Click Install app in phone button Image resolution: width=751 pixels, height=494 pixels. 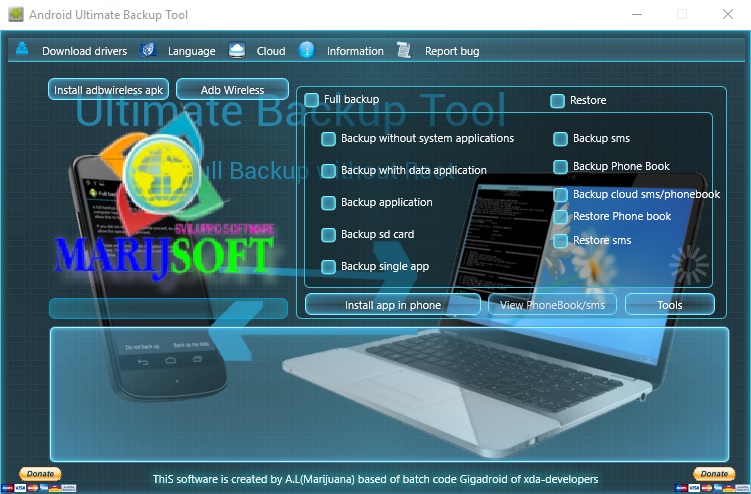393,305
